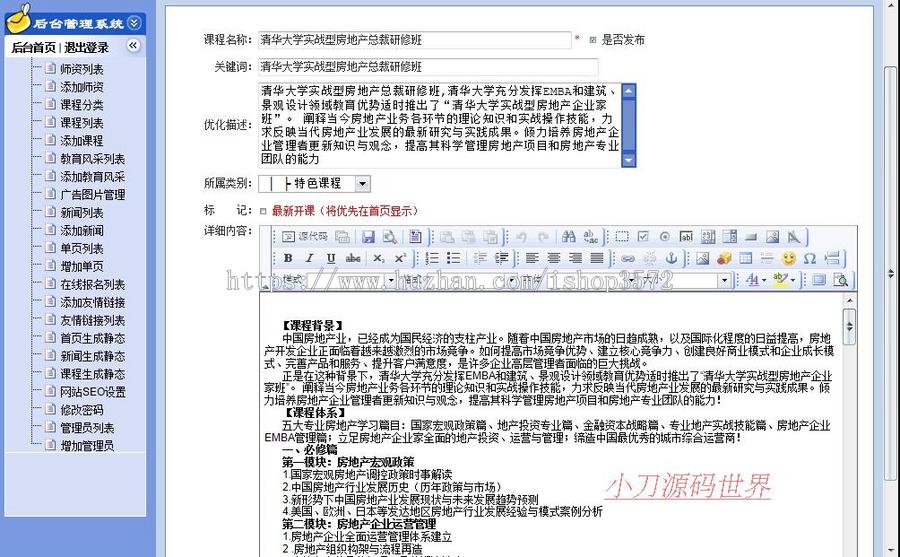The height and width of the screenshot is (557, 900).
Task: Click the Save floppy disk icon in editor
Action: [x=368, y=237]
